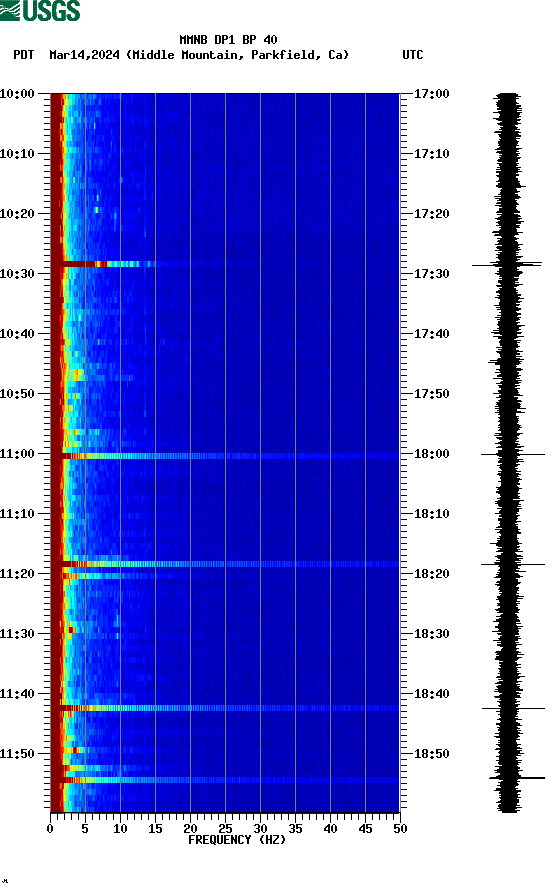Click the "11:50" PDT time label
Image resolution: width=552 pixels, height=892 pixels.
(x=17, y=754)
